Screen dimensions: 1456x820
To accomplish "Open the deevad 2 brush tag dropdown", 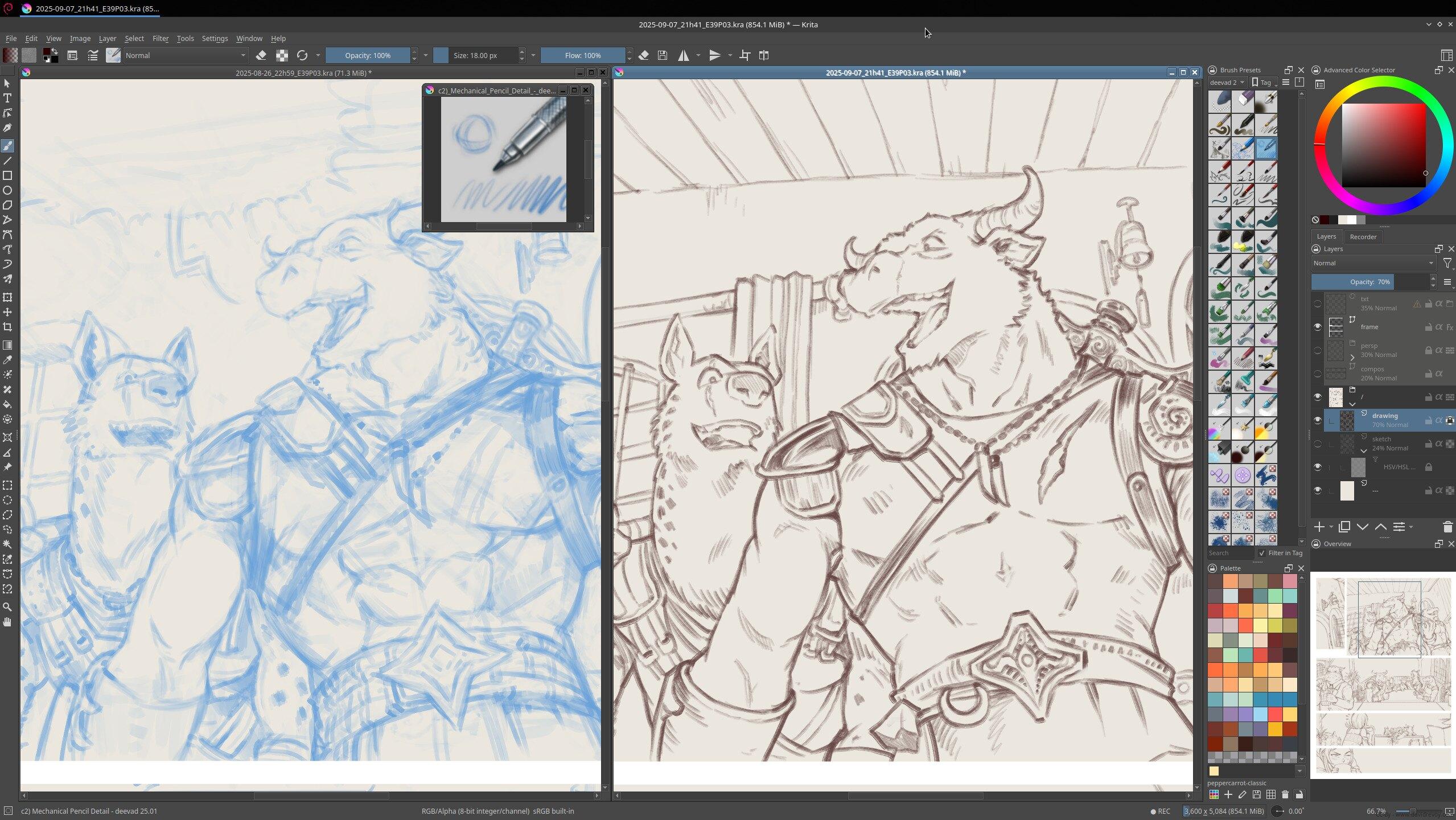I will pyautogui.click(x=1227, y=83).
